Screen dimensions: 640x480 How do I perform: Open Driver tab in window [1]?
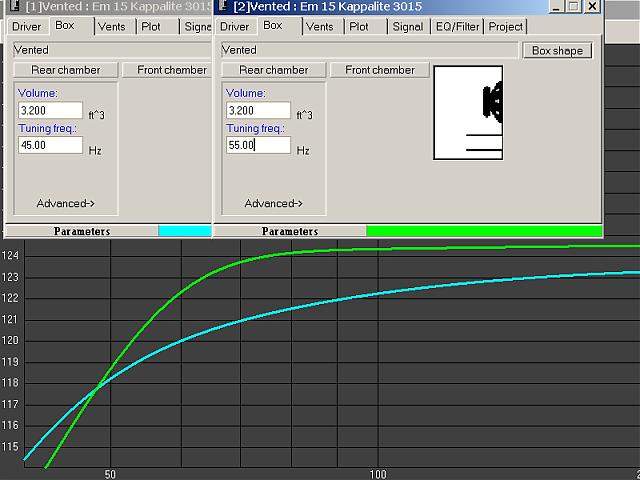pos(27,27)
